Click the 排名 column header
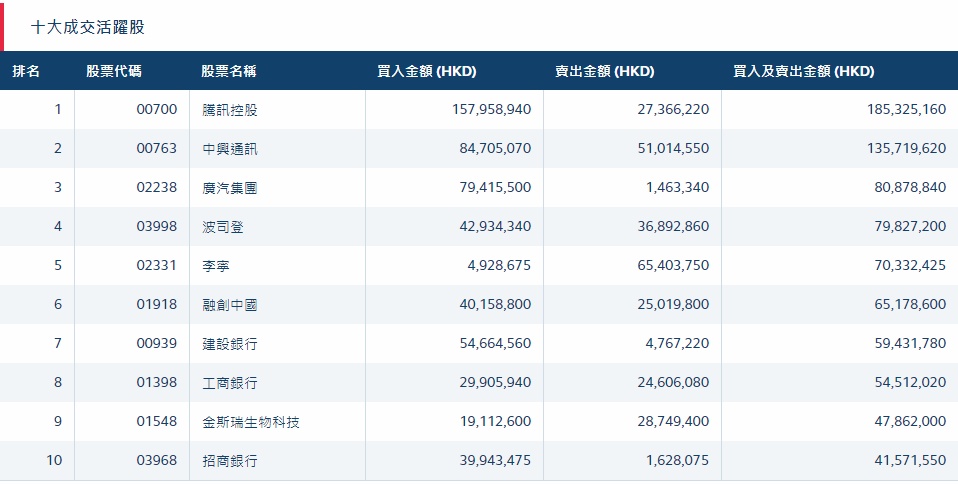The image size is (958, 484). click(27, 71)
